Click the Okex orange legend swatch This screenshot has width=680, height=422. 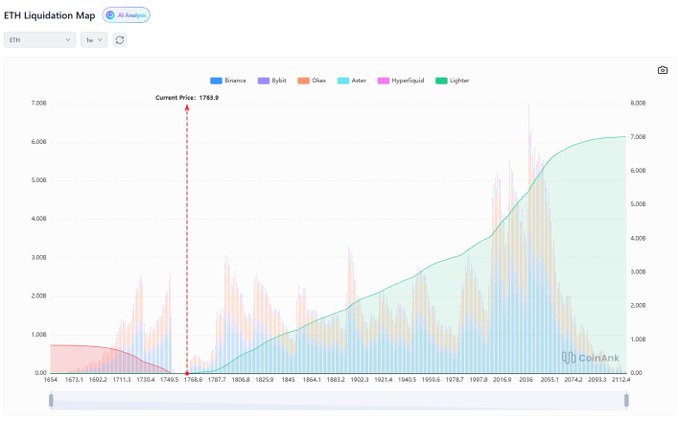[304, 81]
